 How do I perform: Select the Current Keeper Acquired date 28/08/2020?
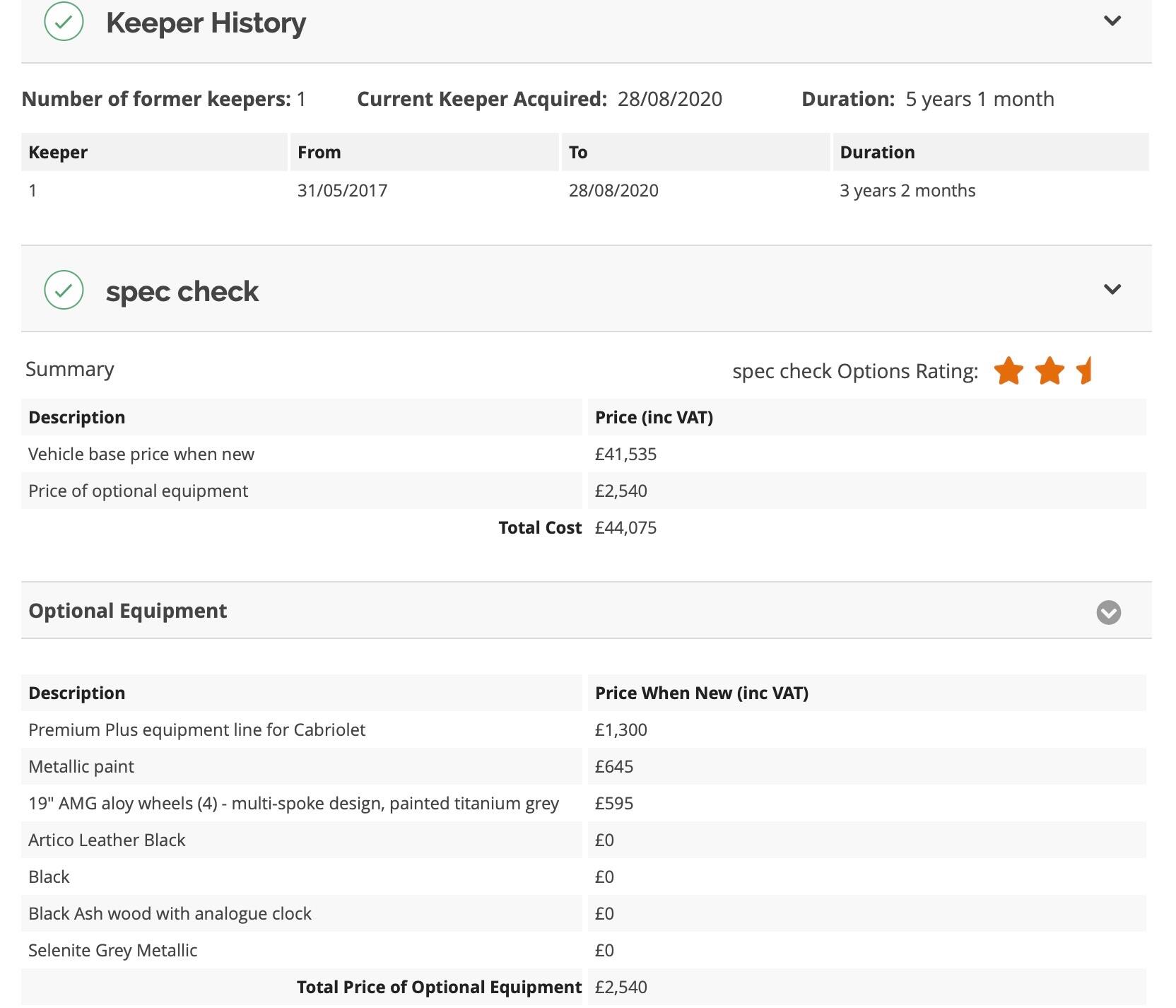point(669,99)
